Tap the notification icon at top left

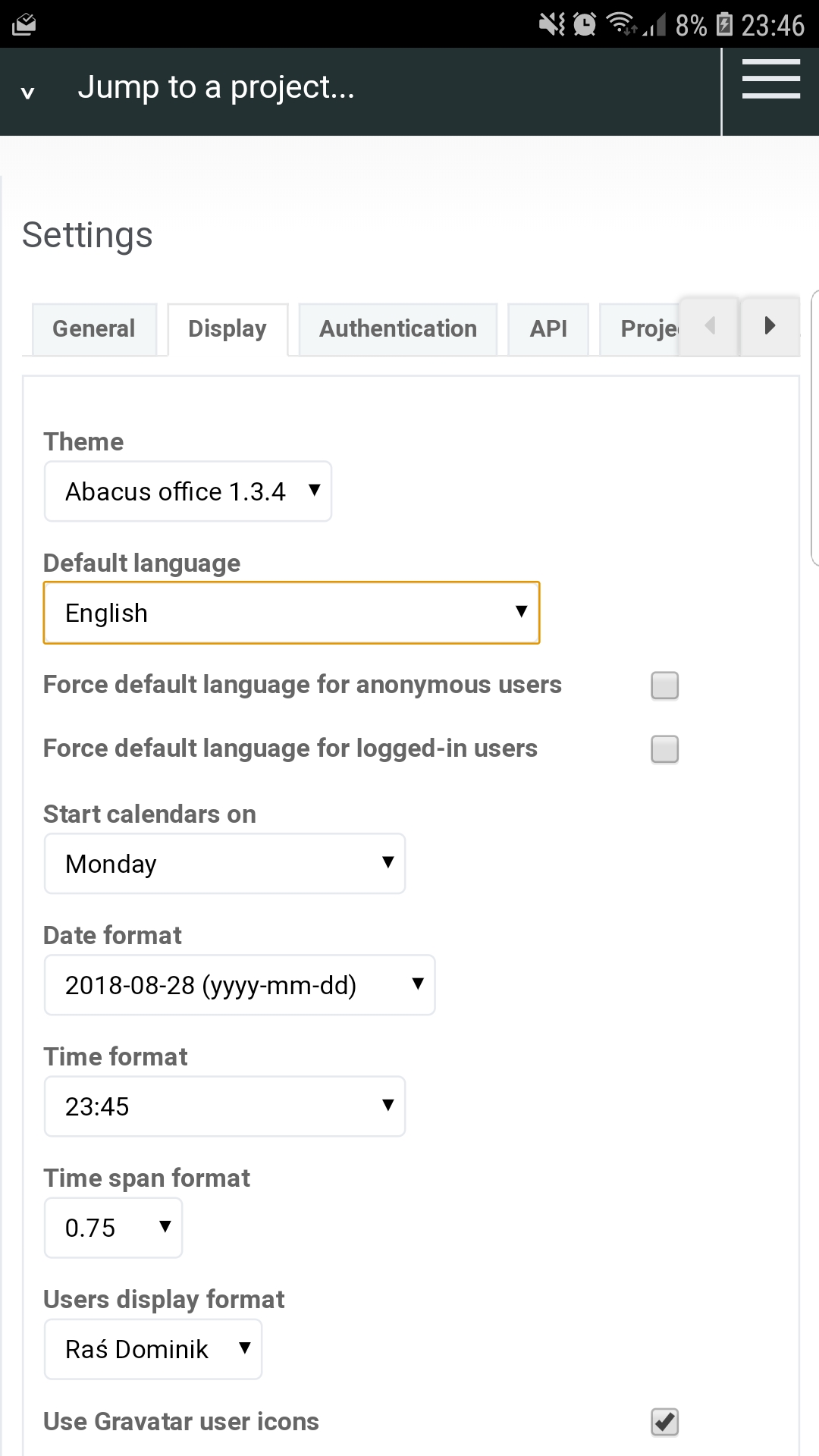pos(24,24)
